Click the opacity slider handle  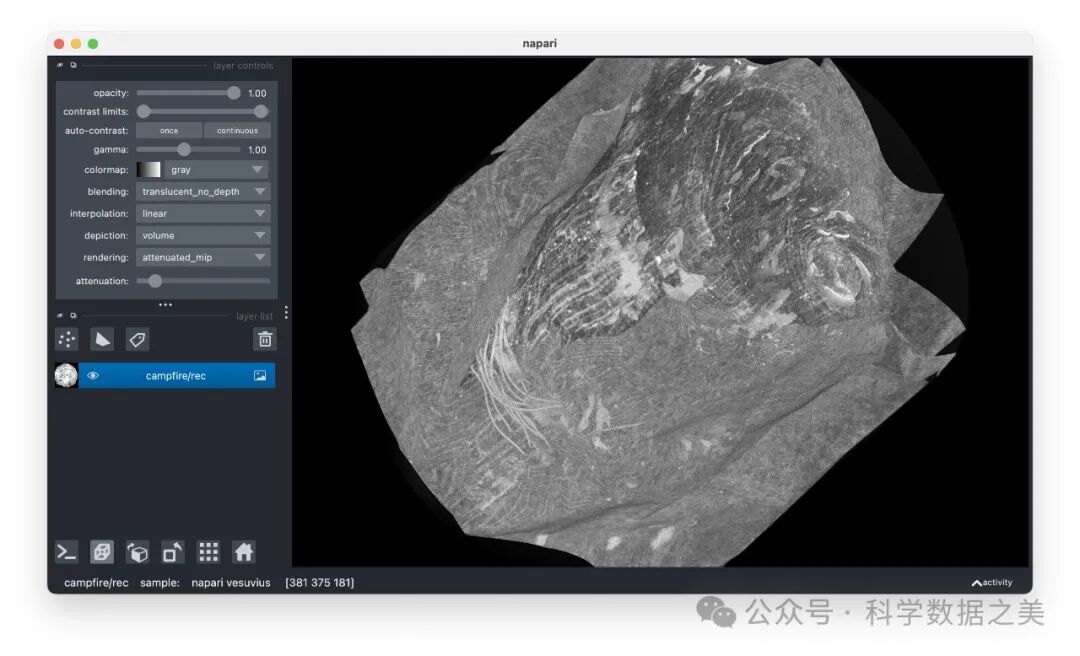[x=234, y=93]
